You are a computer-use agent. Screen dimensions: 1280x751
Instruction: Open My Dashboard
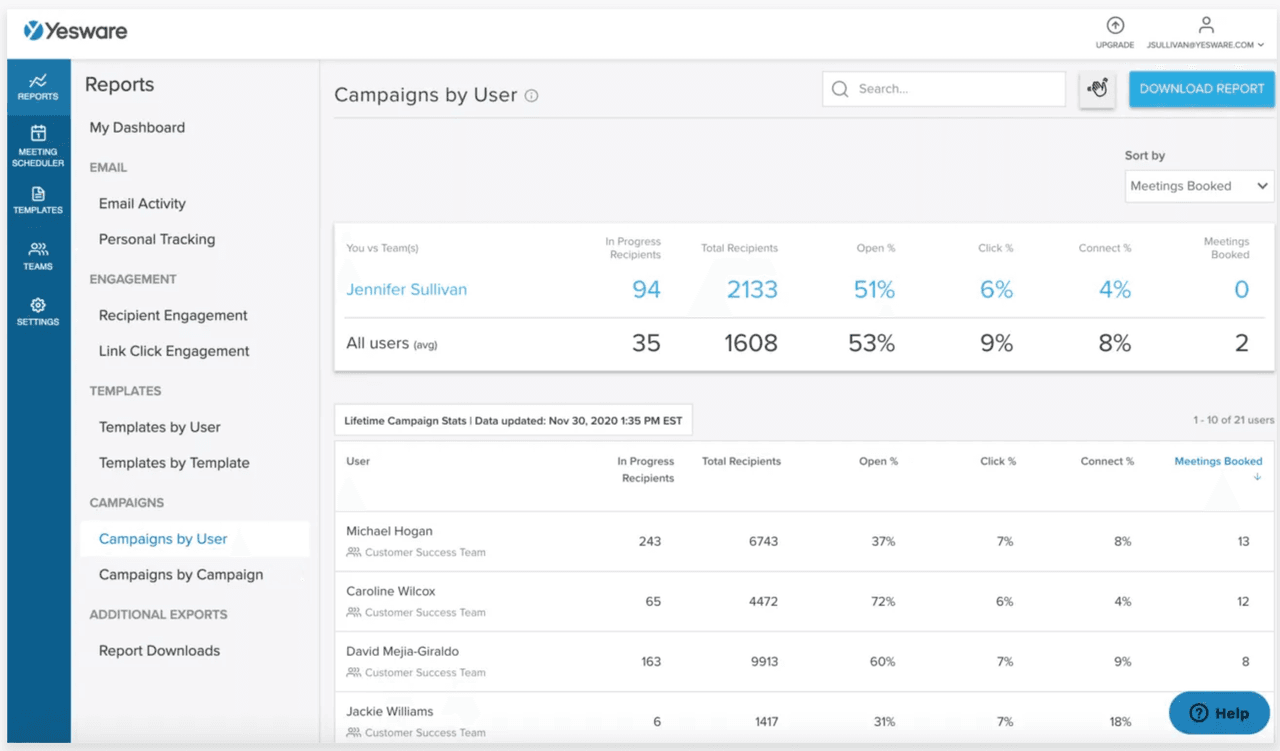[137, 127]
